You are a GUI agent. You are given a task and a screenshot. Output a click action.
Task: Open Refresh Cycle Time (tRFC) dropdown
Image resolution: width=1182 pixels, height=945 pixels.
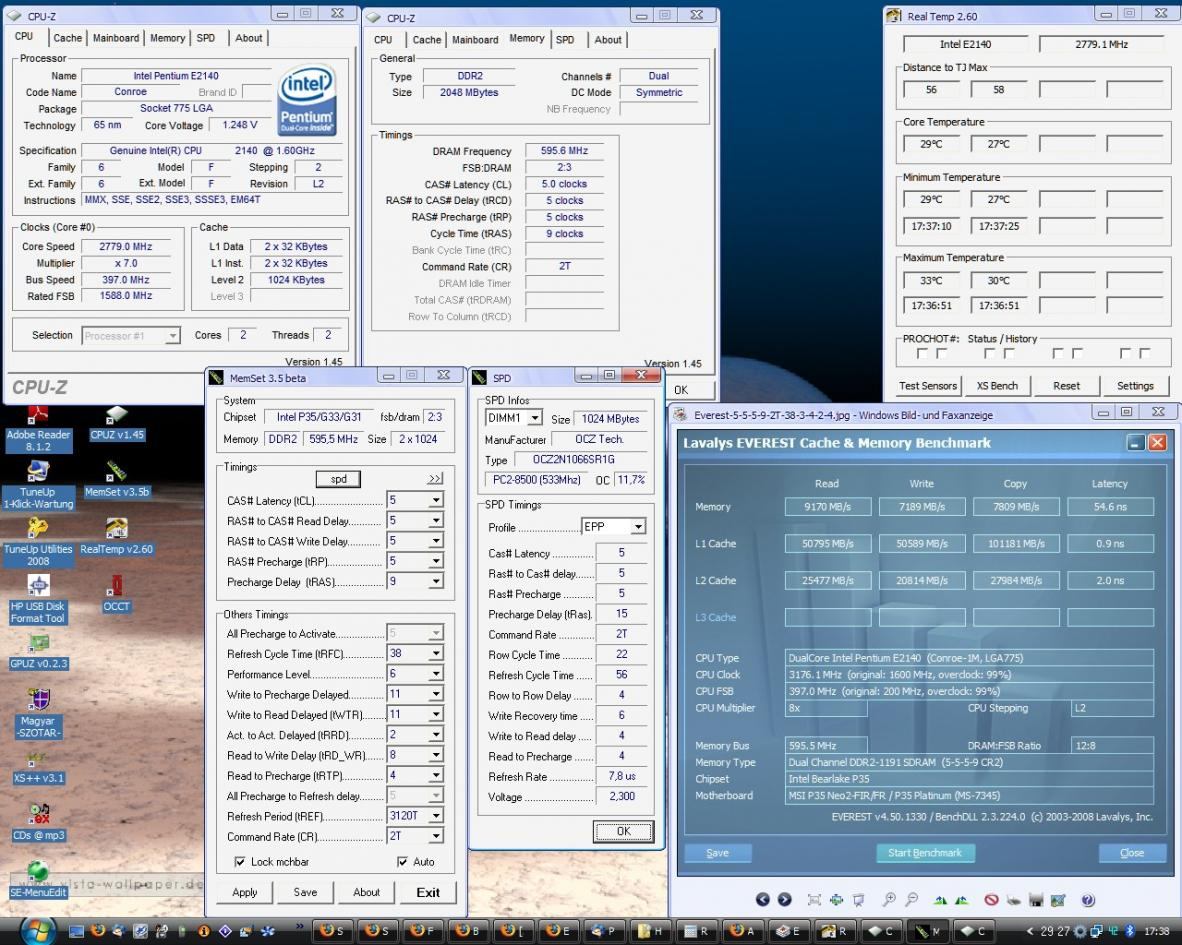point(436,653)
